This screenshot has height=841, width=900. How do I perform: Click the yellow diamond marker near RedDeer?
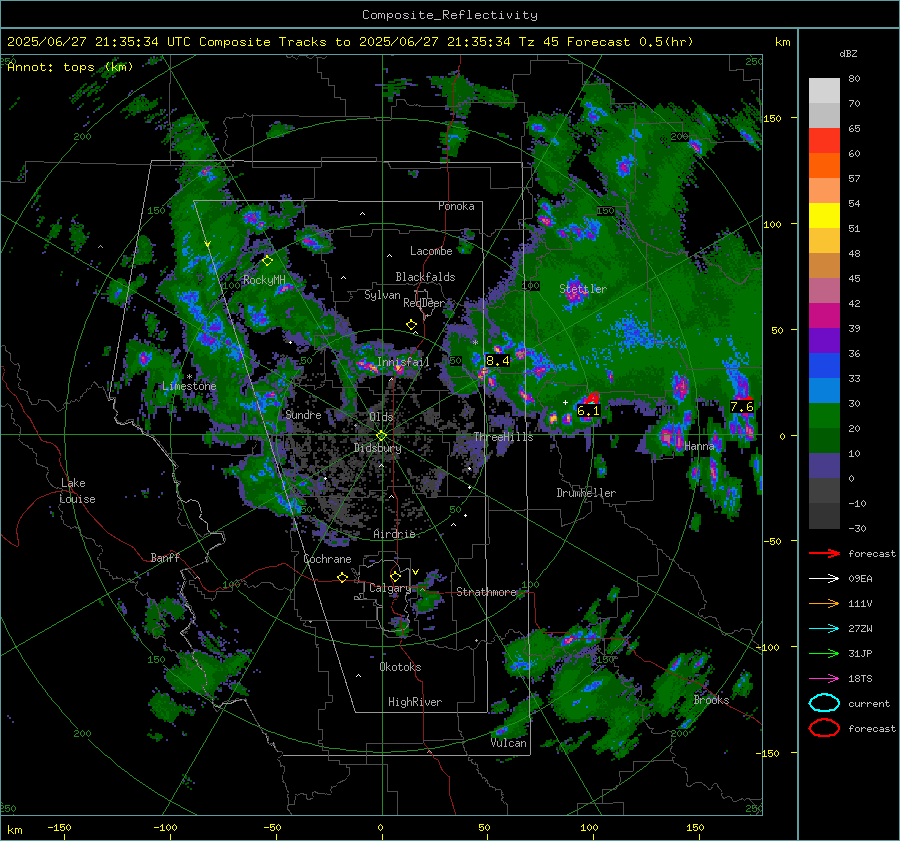[412, 325]
